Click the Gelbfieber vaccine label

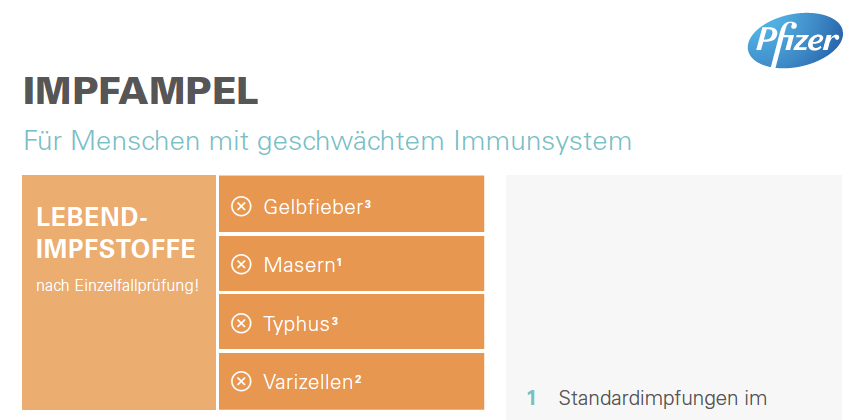313,207
